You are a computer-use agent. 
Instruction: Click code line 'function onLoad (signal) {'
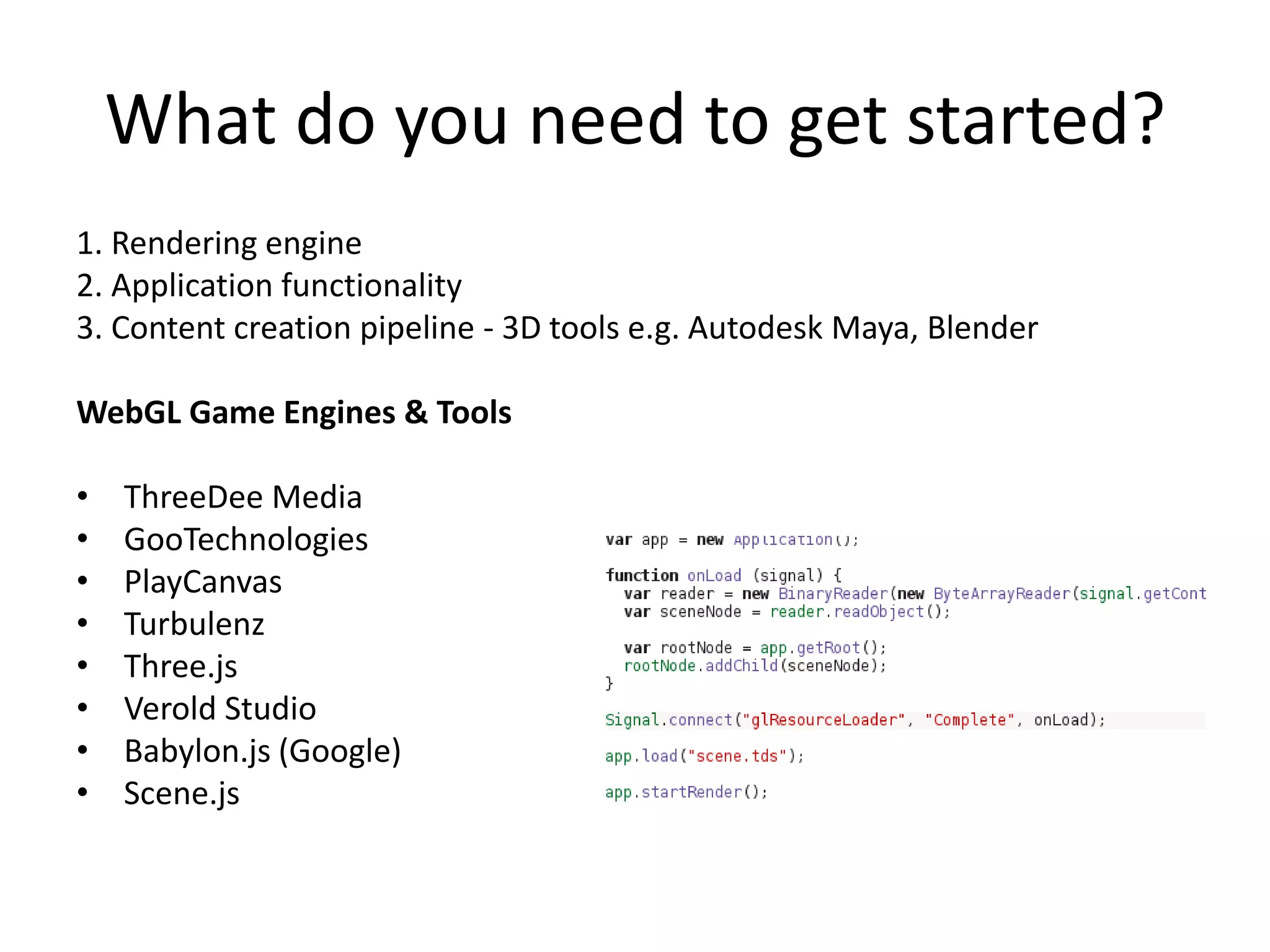point(723,576)
